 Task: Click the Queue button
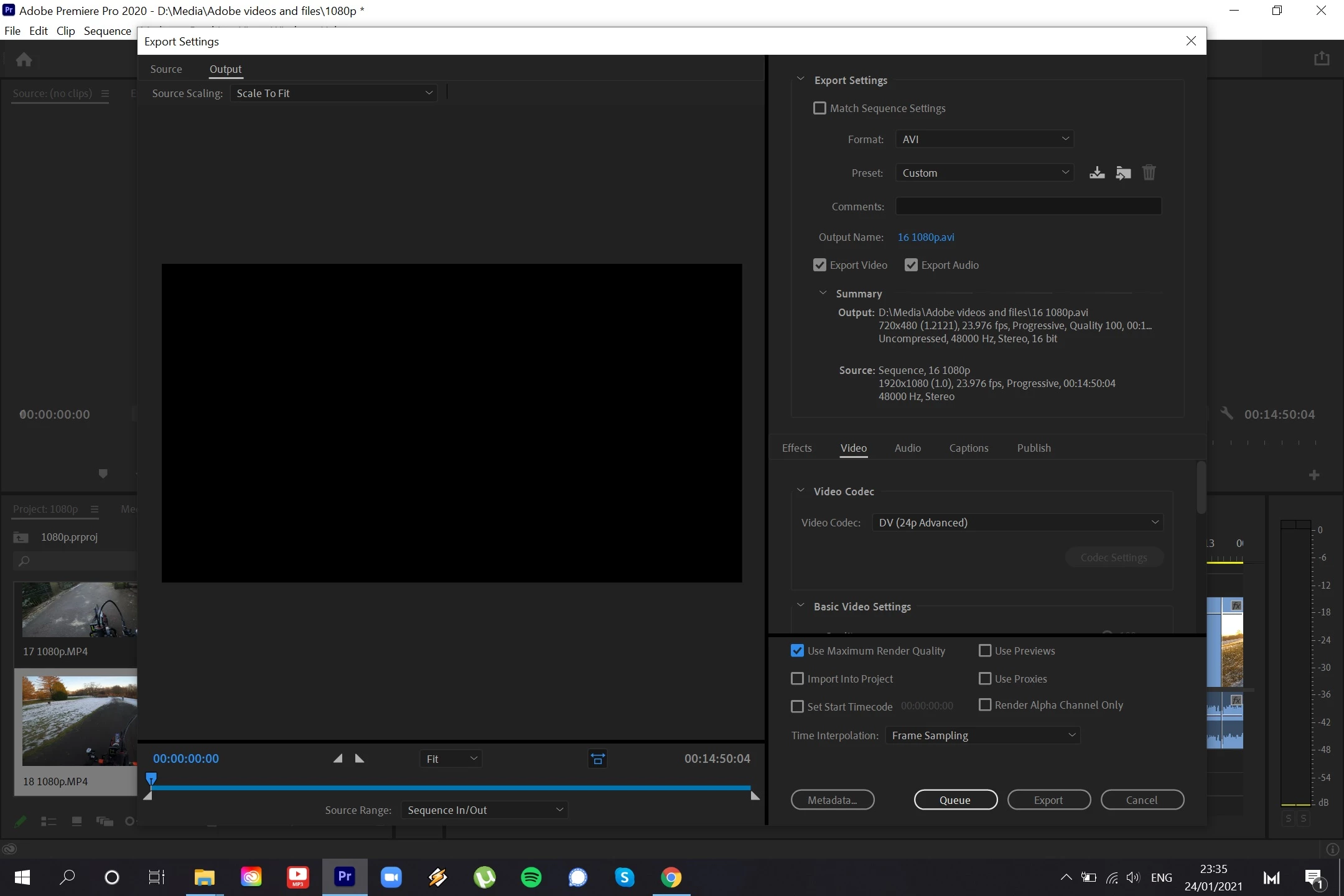955,800
